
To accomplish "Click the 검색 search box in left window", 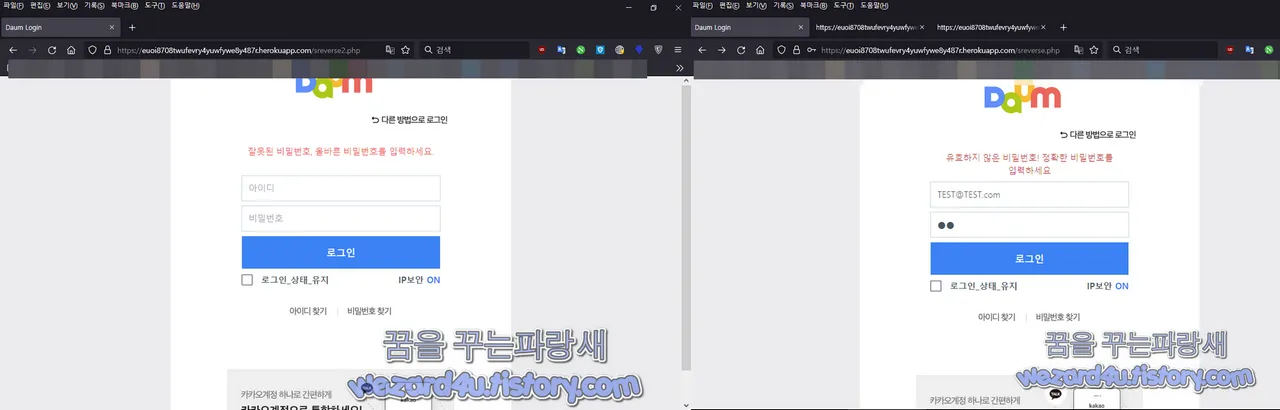I will coord(472,49).
